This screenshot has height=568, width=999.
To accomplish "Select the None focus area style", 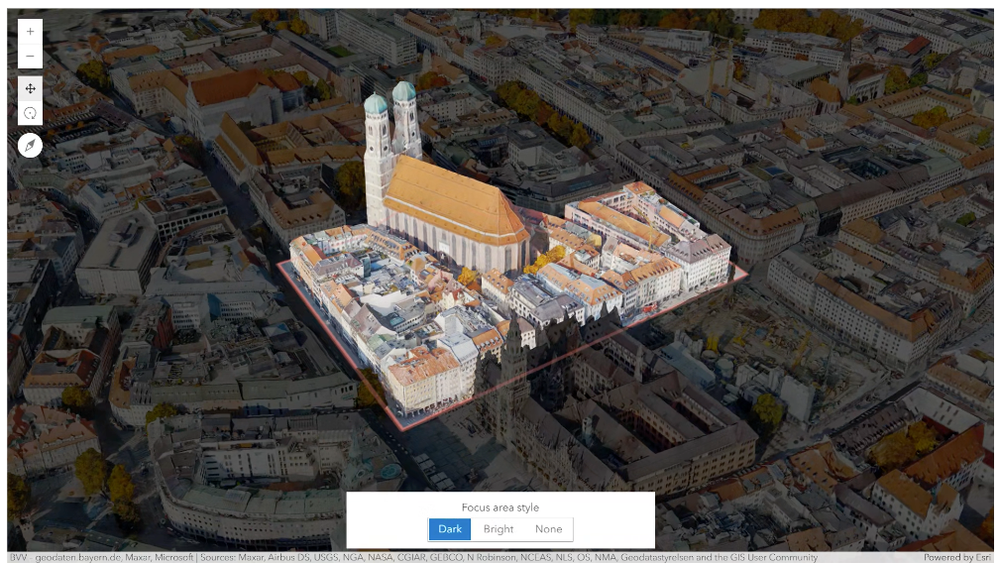I will [549, 529].
